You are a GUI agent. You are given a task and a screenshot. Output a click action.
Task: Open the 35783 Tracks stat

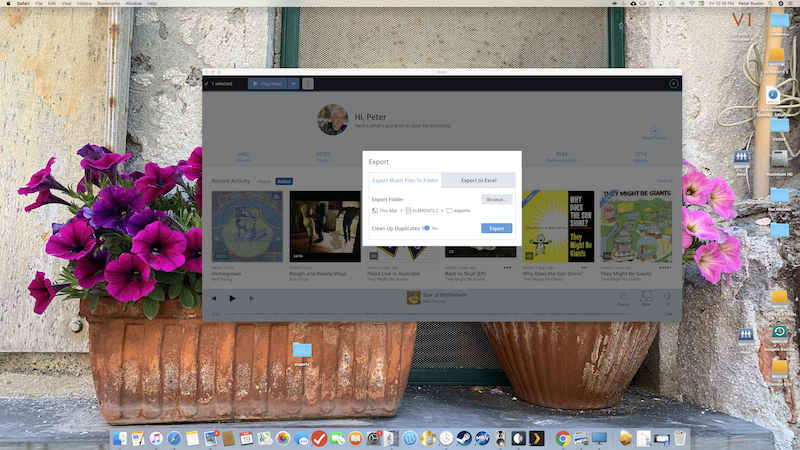pyautogui.click(x=323, y=157)
